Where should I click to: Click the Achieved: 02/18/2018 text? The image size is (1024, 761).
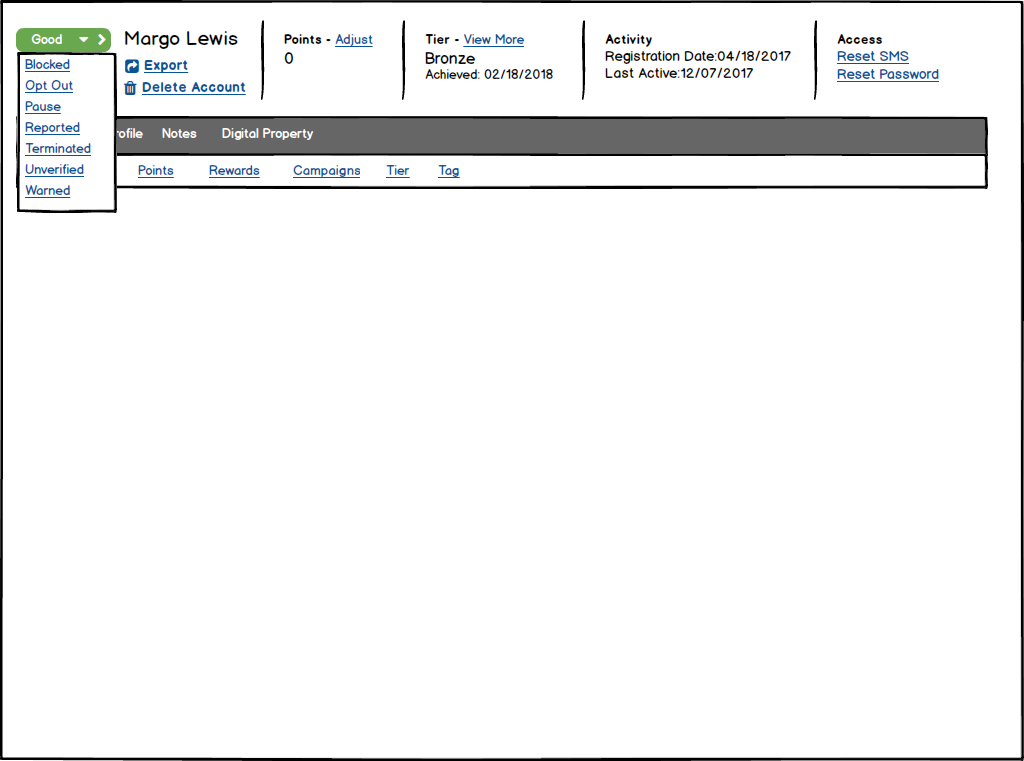pyautogui.click(x=489, y=74)
